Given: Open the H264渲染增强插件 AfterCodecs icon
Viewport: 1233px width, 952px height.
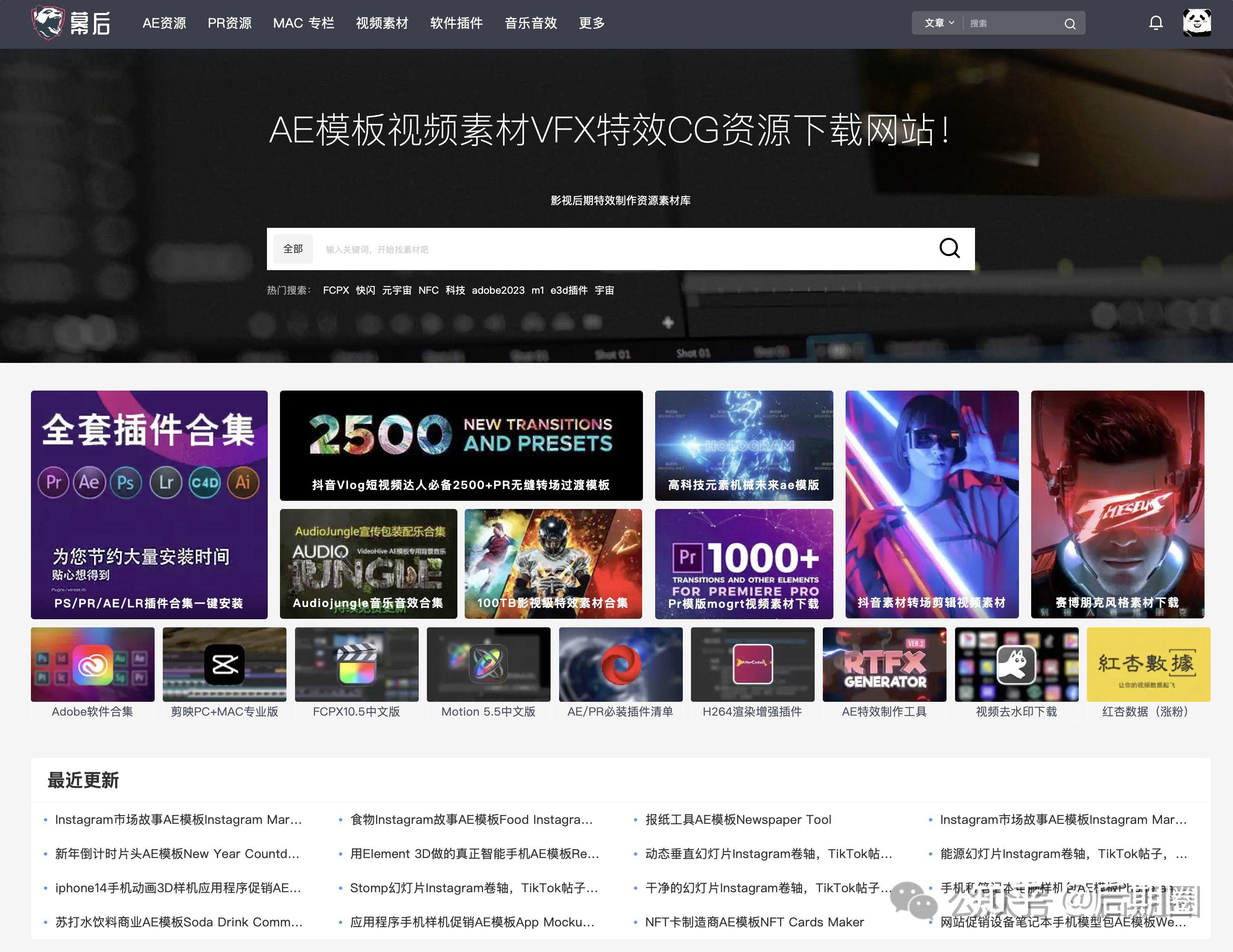Looking at the screenshot, I should [752, 664].
